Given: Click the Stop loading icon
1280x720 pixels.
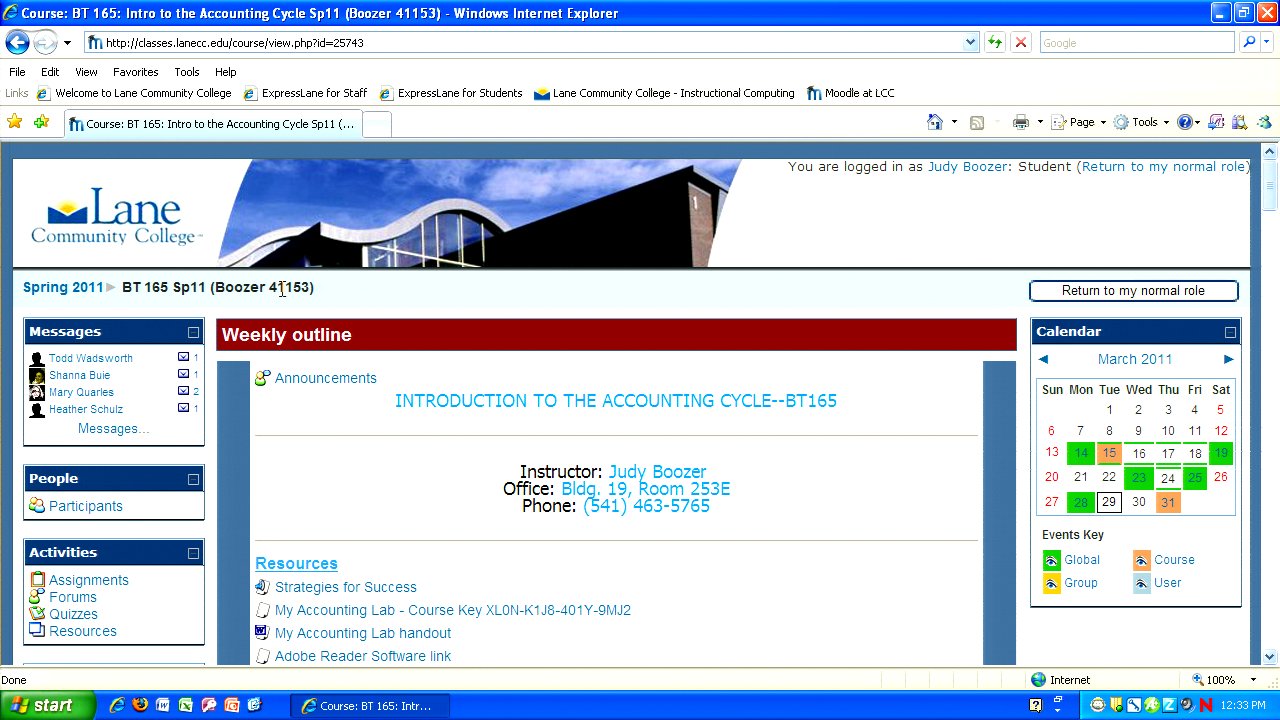Looking at the screenshot, I should coord(1020,43).
